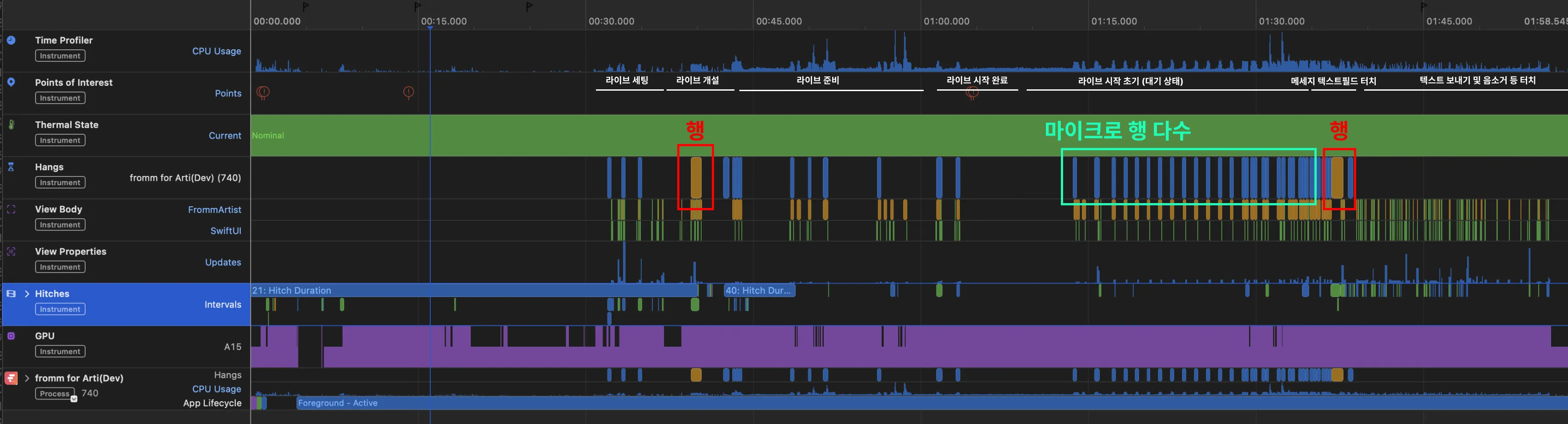Click the Instrument badge under Hangs

point(60,183)
